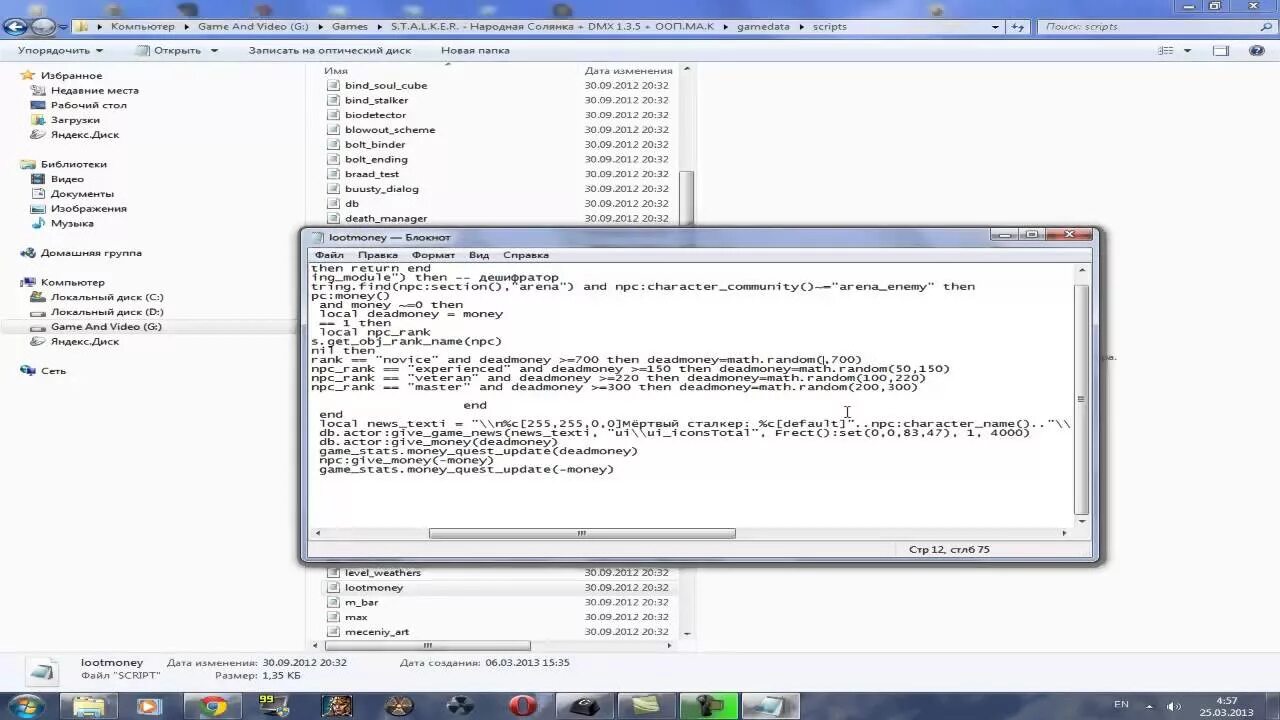Click Новая папка button
Viewport: 1280px width, 720px height.
(x=475, y=50)
